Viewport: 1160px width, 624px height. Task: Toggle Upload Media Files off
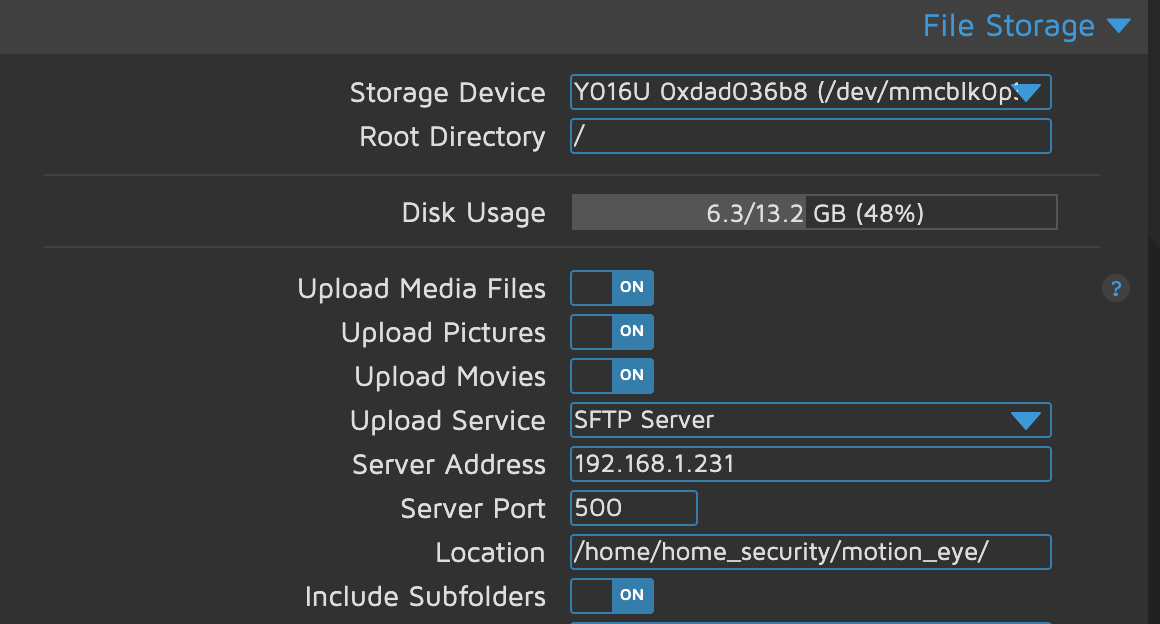pyautogui.click(x=611, y=288)
